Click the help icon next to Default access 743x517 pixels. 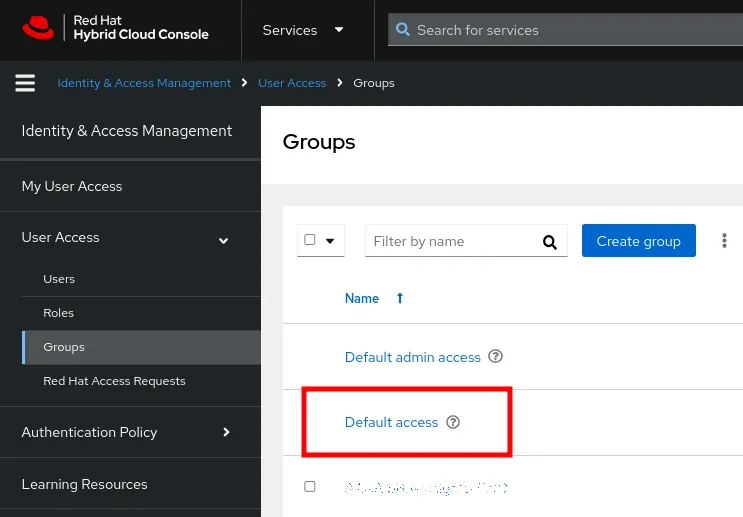click(453, 422)
